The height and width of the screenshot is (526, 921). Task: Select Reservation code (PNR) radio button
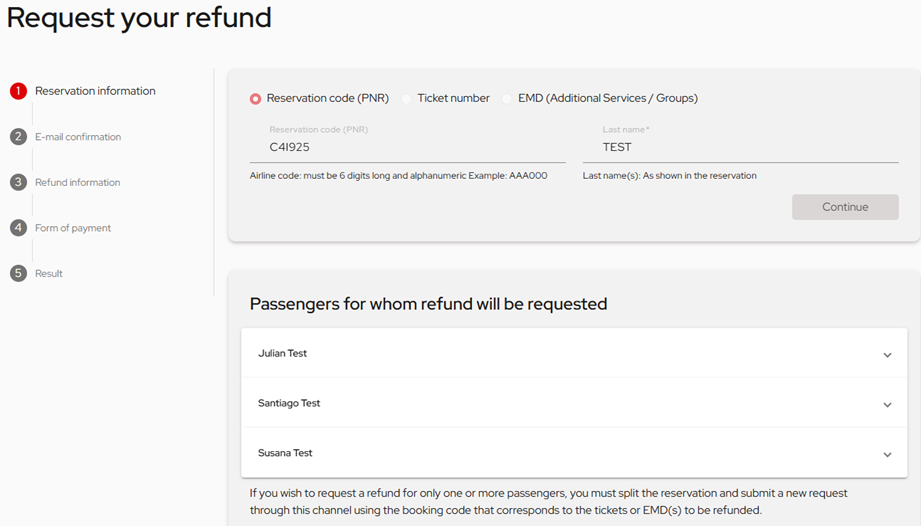tap(256, 99)
